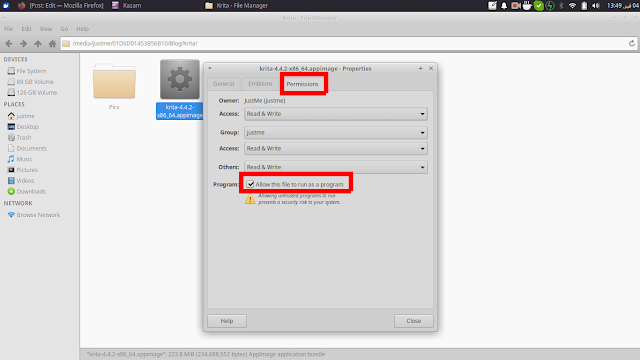Open Documents in Places sidebar
Viewport: 640px width, 360px height.
pyautogui.click(x=27, y=149)
